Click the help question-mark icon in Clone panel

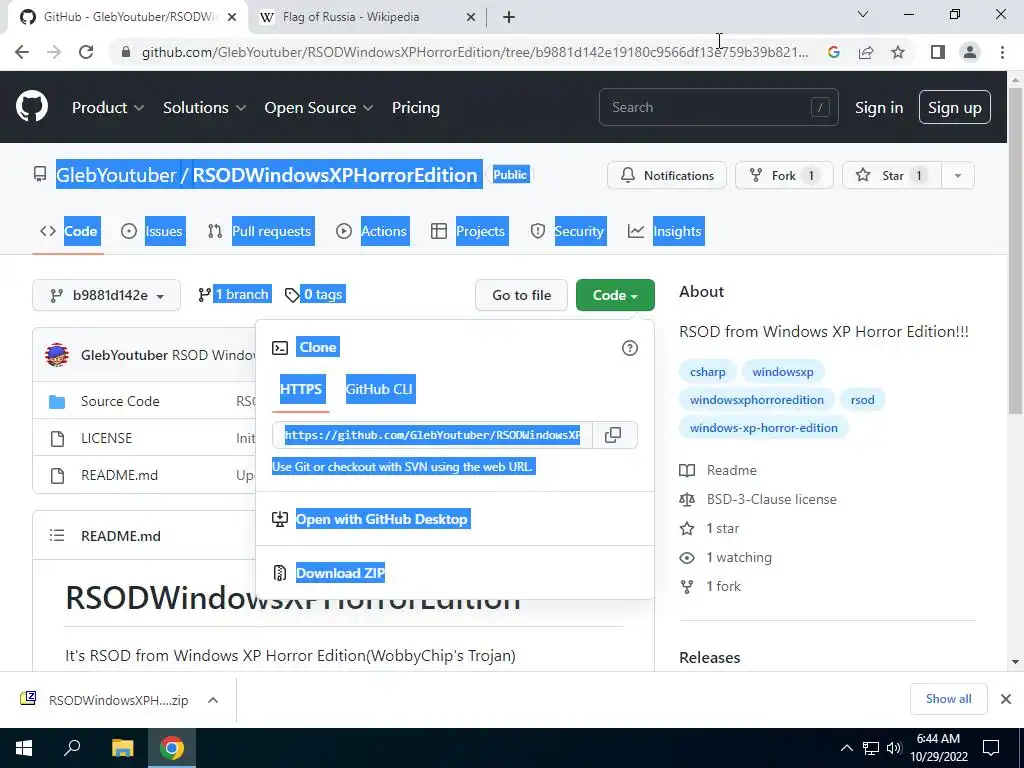click(x=630, y=348)
